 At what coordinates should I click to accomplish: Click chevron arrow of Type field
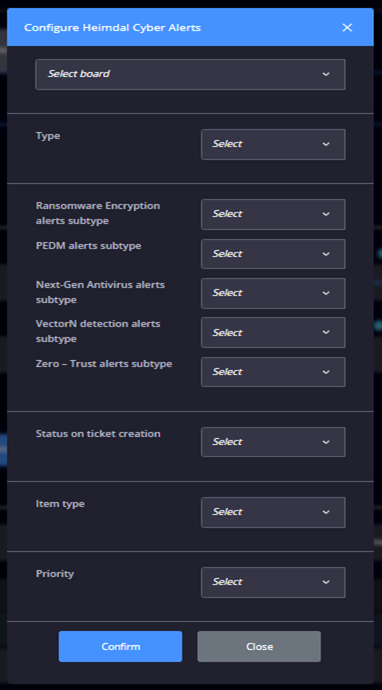[326, 144]
